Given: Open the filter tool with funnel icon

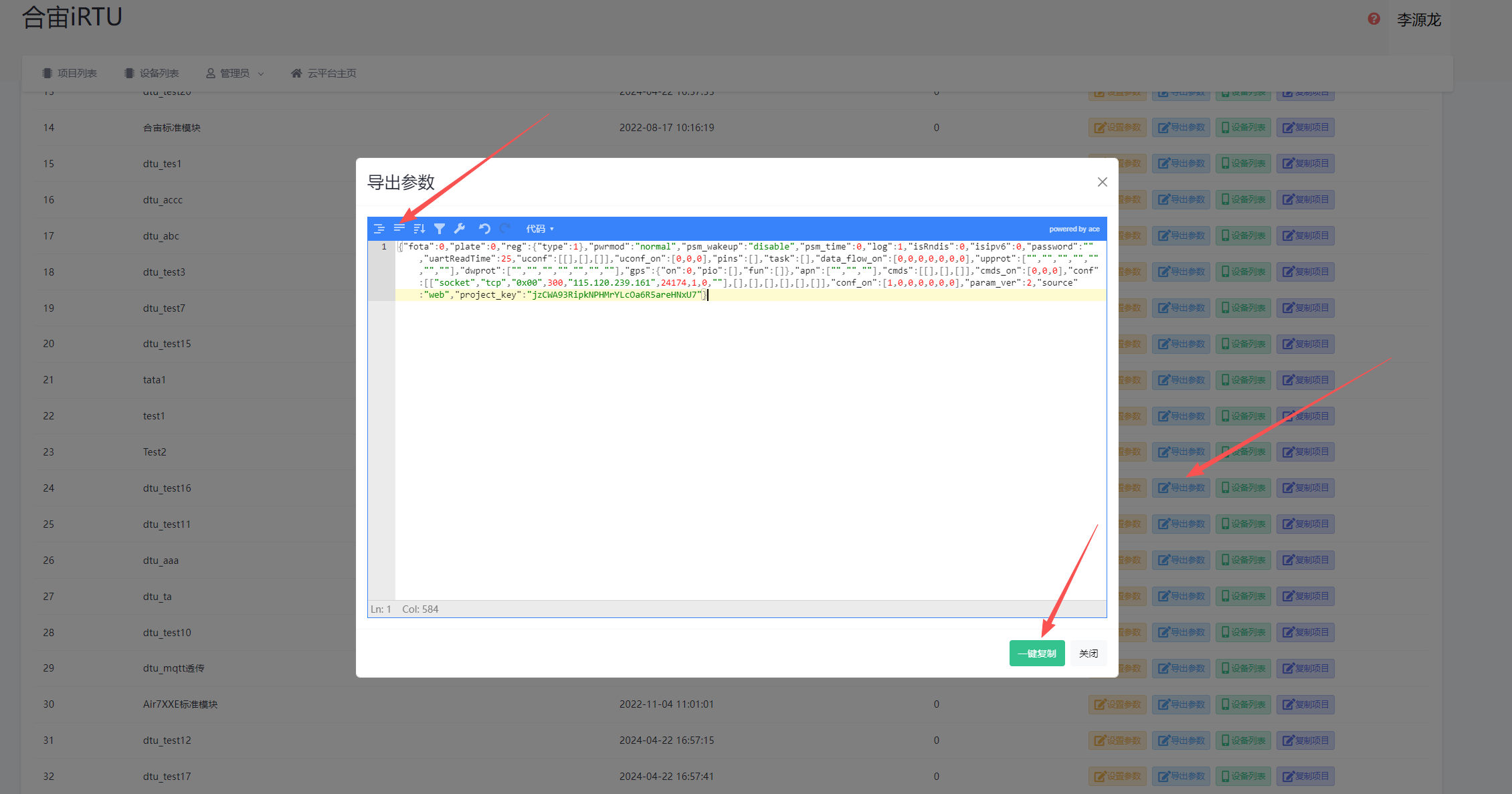Looking at the screenshot, I should click(440, 229).
